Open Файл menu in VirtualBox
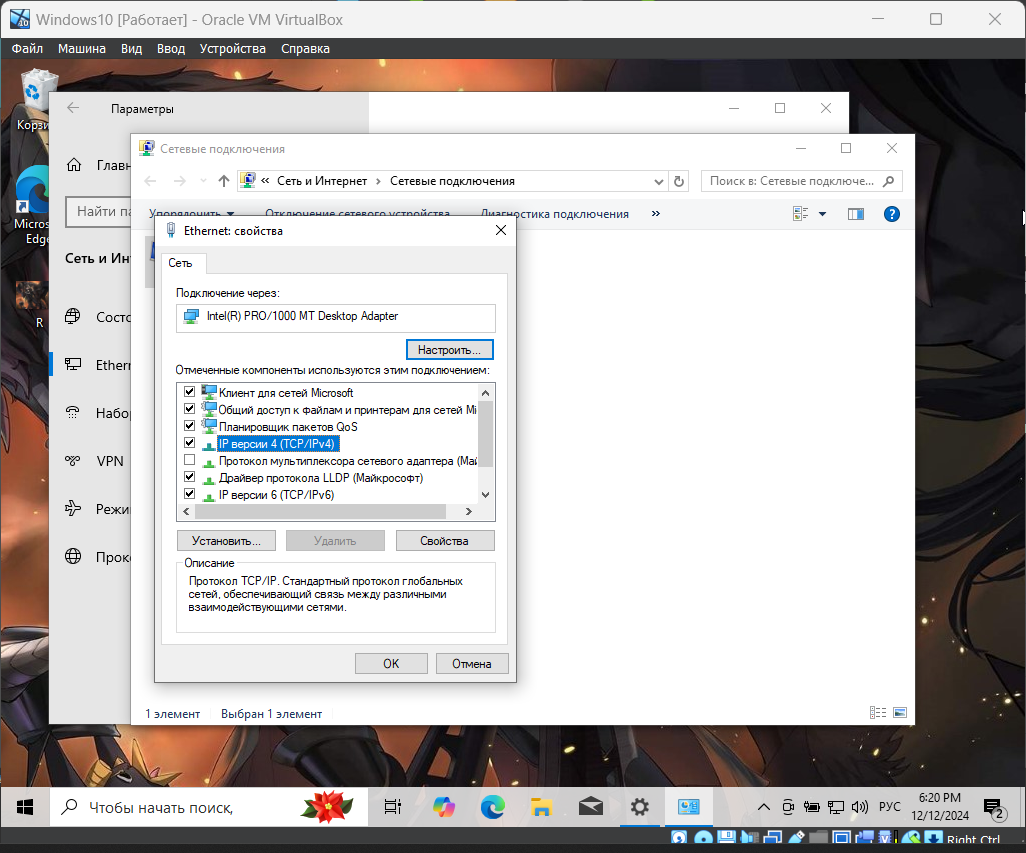This screenshot has height=853, width=1026. [27, 48]
